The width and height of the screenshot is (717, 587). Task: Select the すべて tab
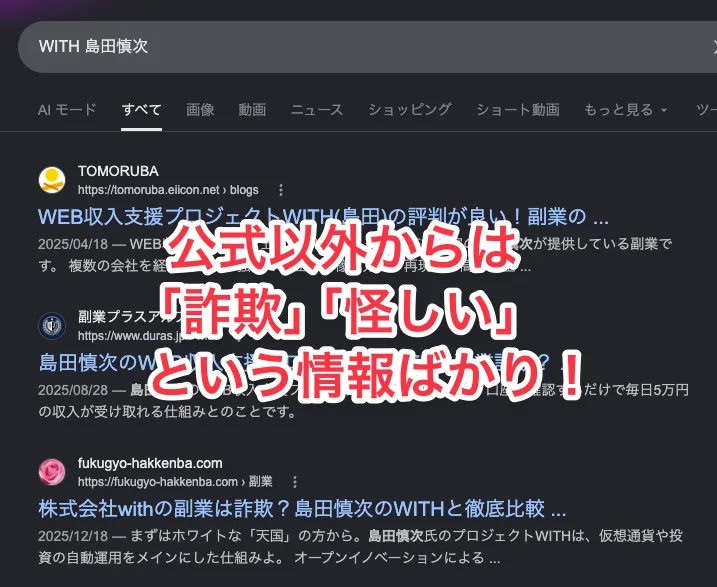(x=141, y=110)
